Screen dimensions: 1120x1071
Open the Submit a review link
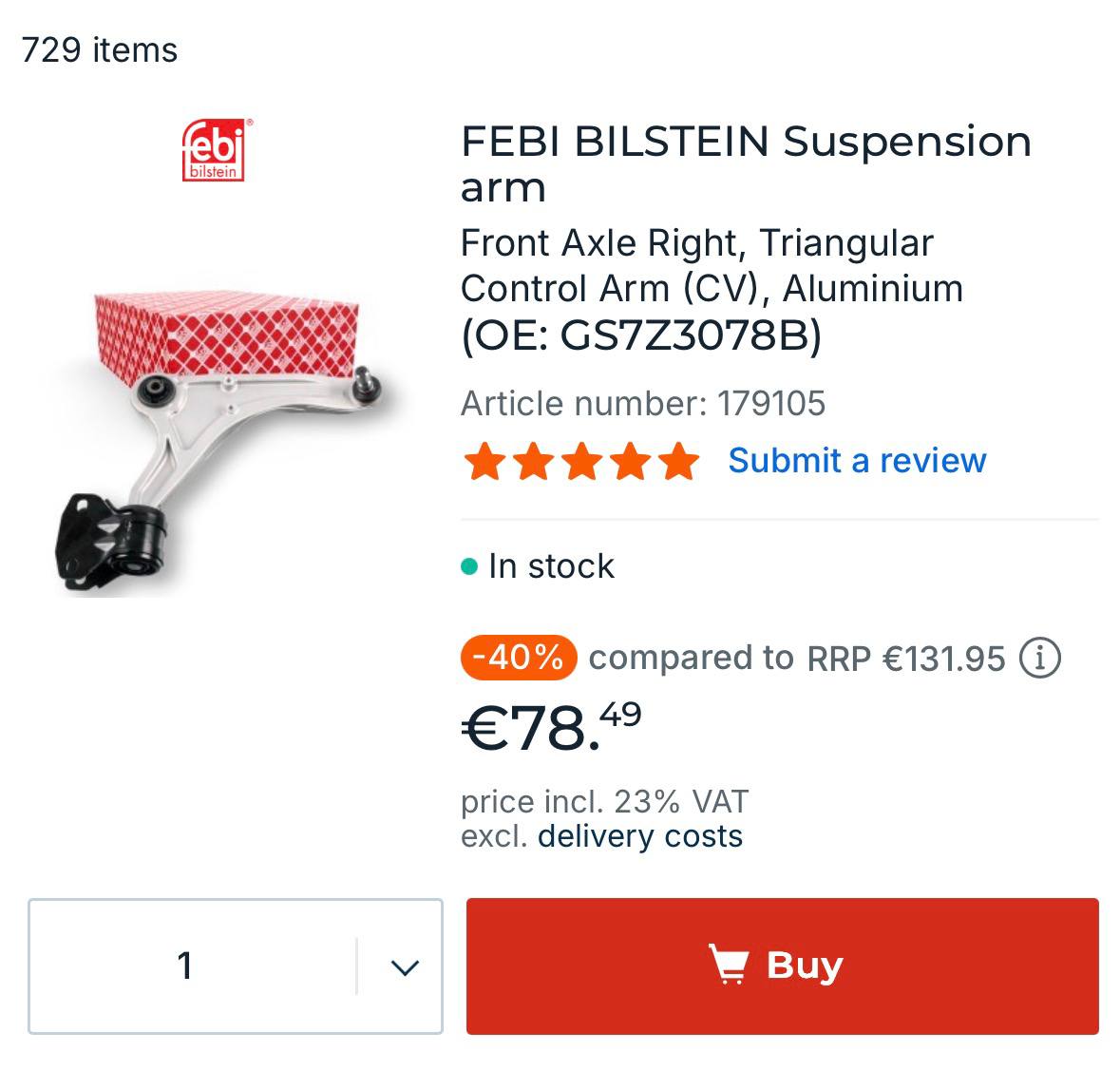point(857,461)
